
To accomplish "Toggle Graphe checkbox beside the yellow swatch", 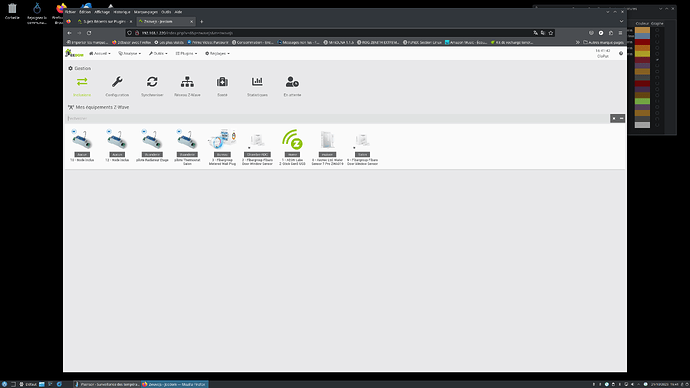I will click(657, 54).
